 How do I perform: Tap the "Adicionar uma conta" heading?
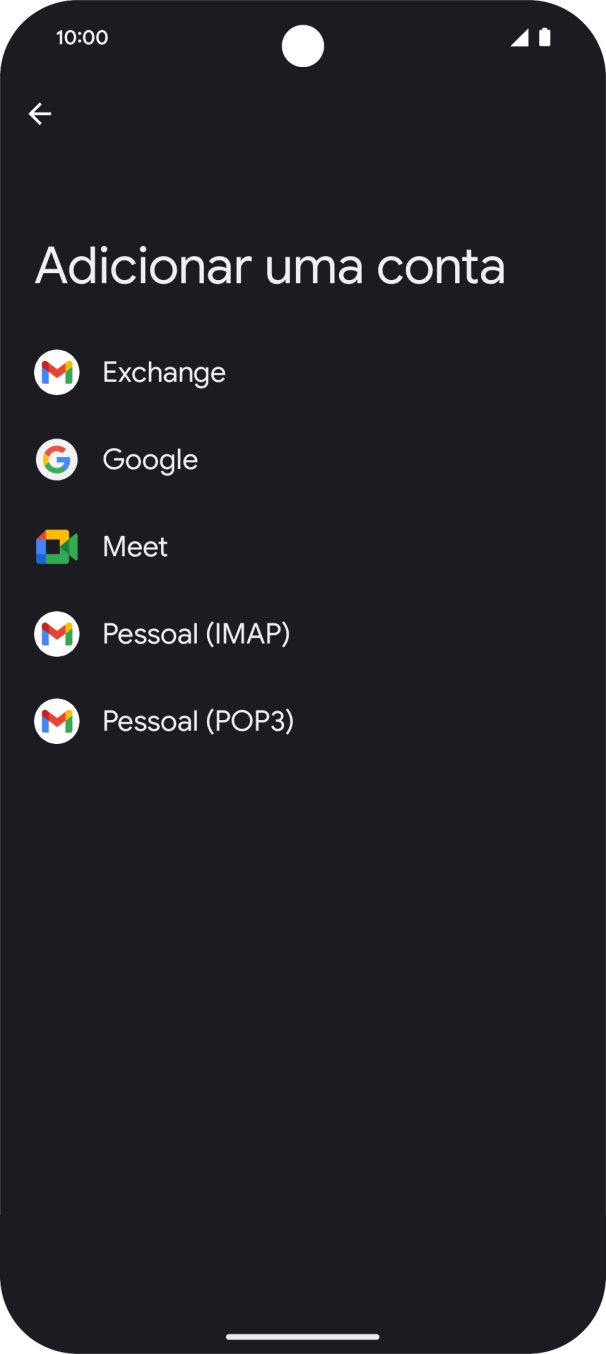[270, 265]
